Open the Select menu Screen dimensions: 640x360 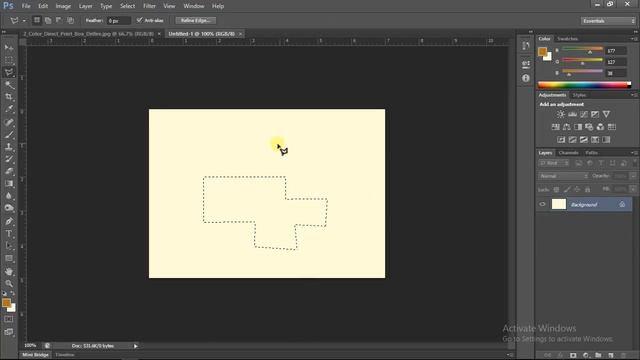click(x=127, y=6)
